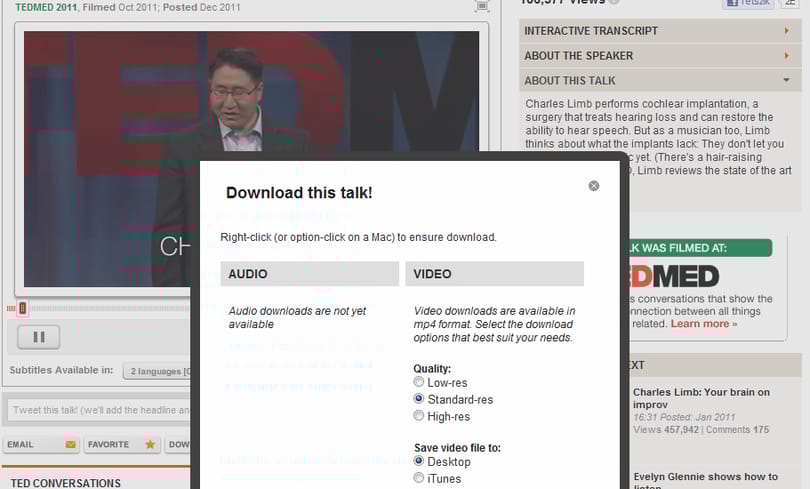Image resolution: width=810 pixels, height=489 pixels.
Task: Choose Desktop as save location
Action: click(x=418, y=461)
